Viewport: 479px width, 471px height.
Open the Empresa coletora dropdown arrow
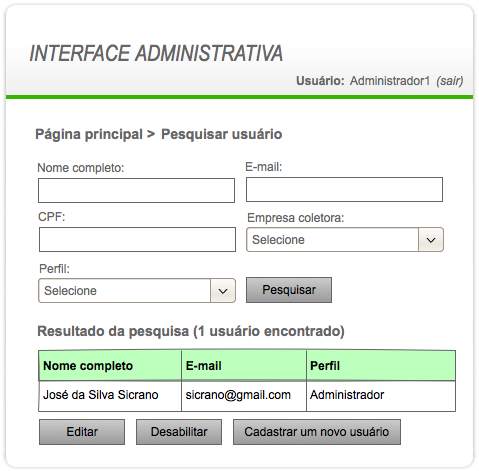coord(431,240)
